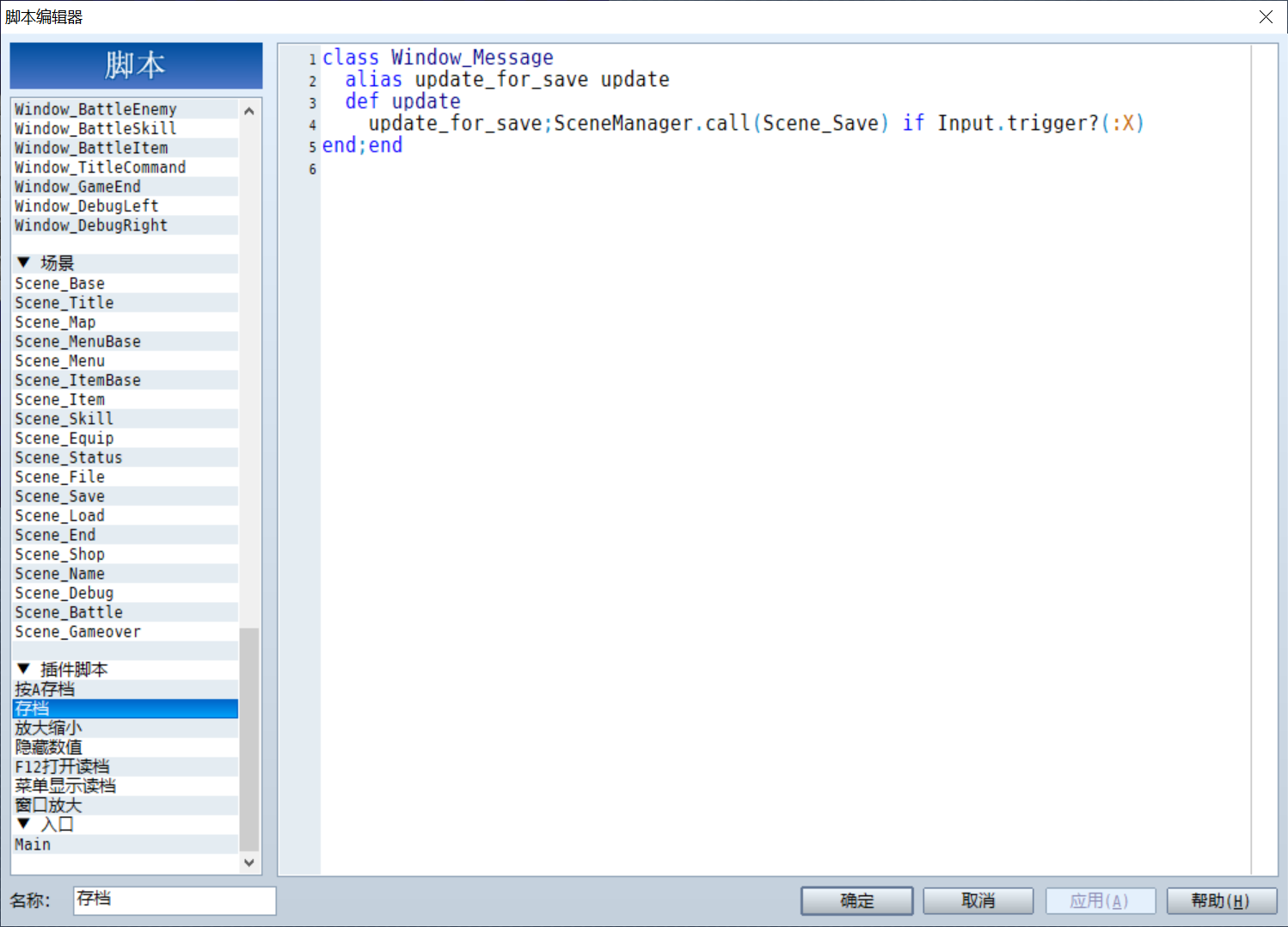This screenshot has height=927, width=1288.
Task: Collapse the 场景 section triangle
Action: click(23, 262)
